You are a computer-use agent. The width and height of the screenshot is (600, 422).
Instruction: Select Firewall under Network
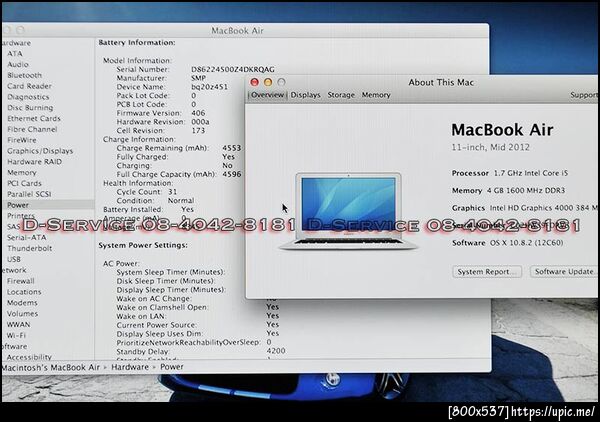21,281
